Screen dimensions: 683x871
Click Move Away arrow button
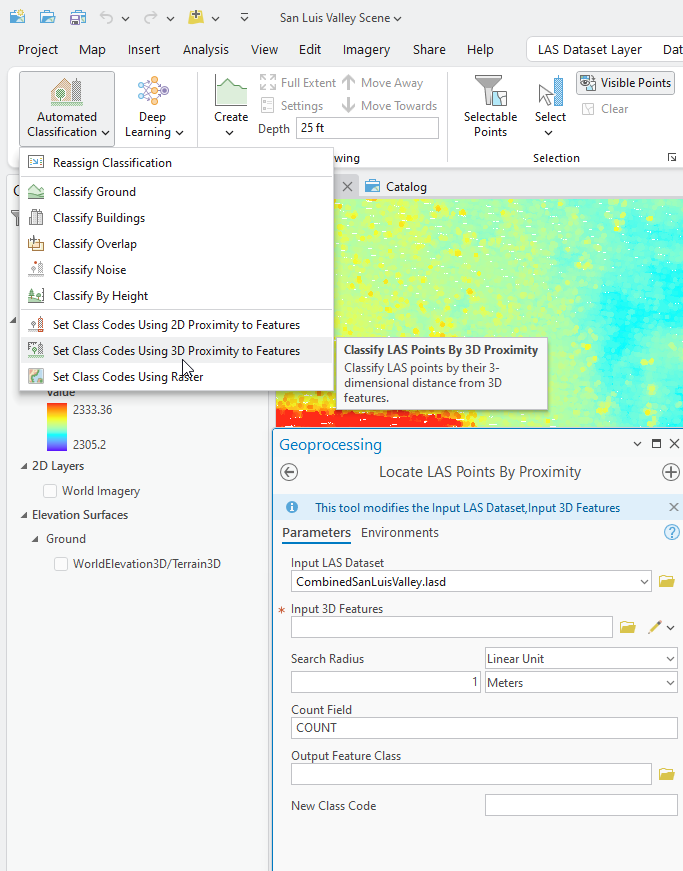pyautogui.click(x=383, y=83)
